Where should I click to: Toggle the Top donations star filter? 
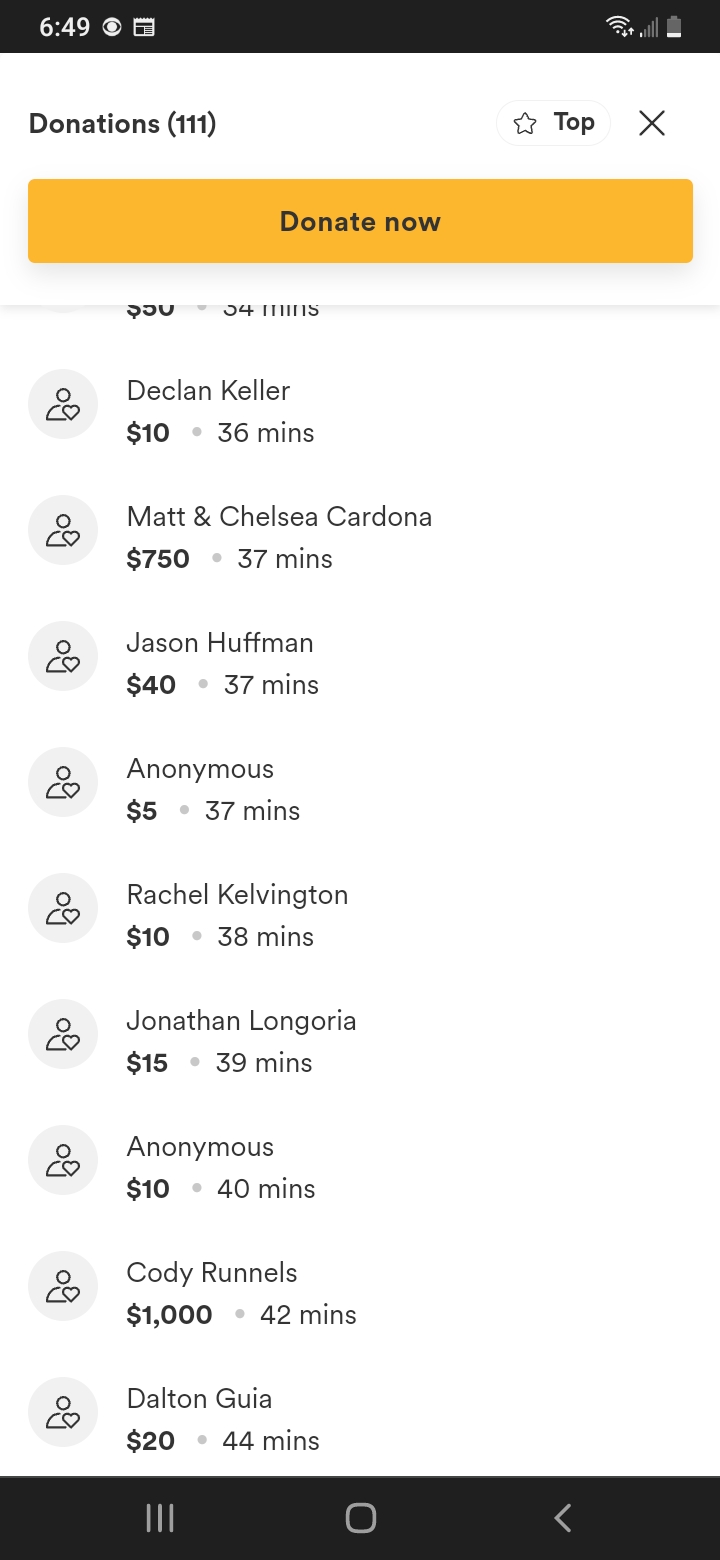[x=553, y=123]
